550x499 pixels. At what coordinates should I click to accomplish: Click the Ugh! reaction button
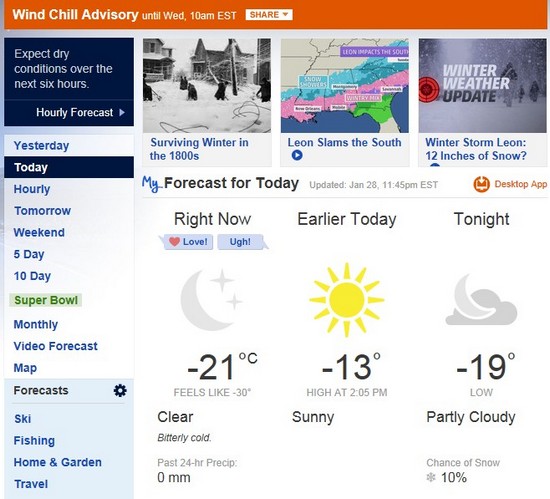click(240, 242)
